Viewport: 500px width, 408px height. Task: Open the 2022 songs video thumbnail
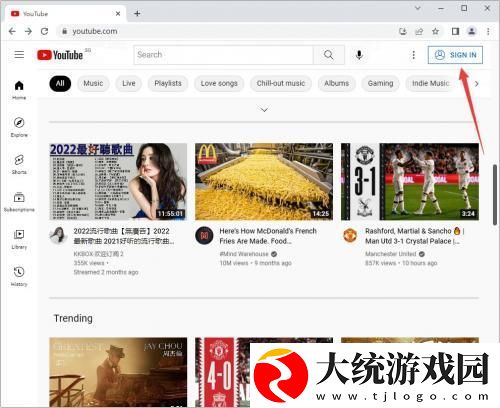click(118, 182)
